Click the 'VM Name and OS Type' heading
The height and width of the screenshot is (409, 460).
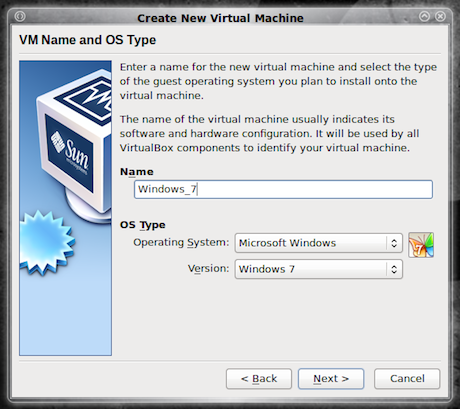88,40
